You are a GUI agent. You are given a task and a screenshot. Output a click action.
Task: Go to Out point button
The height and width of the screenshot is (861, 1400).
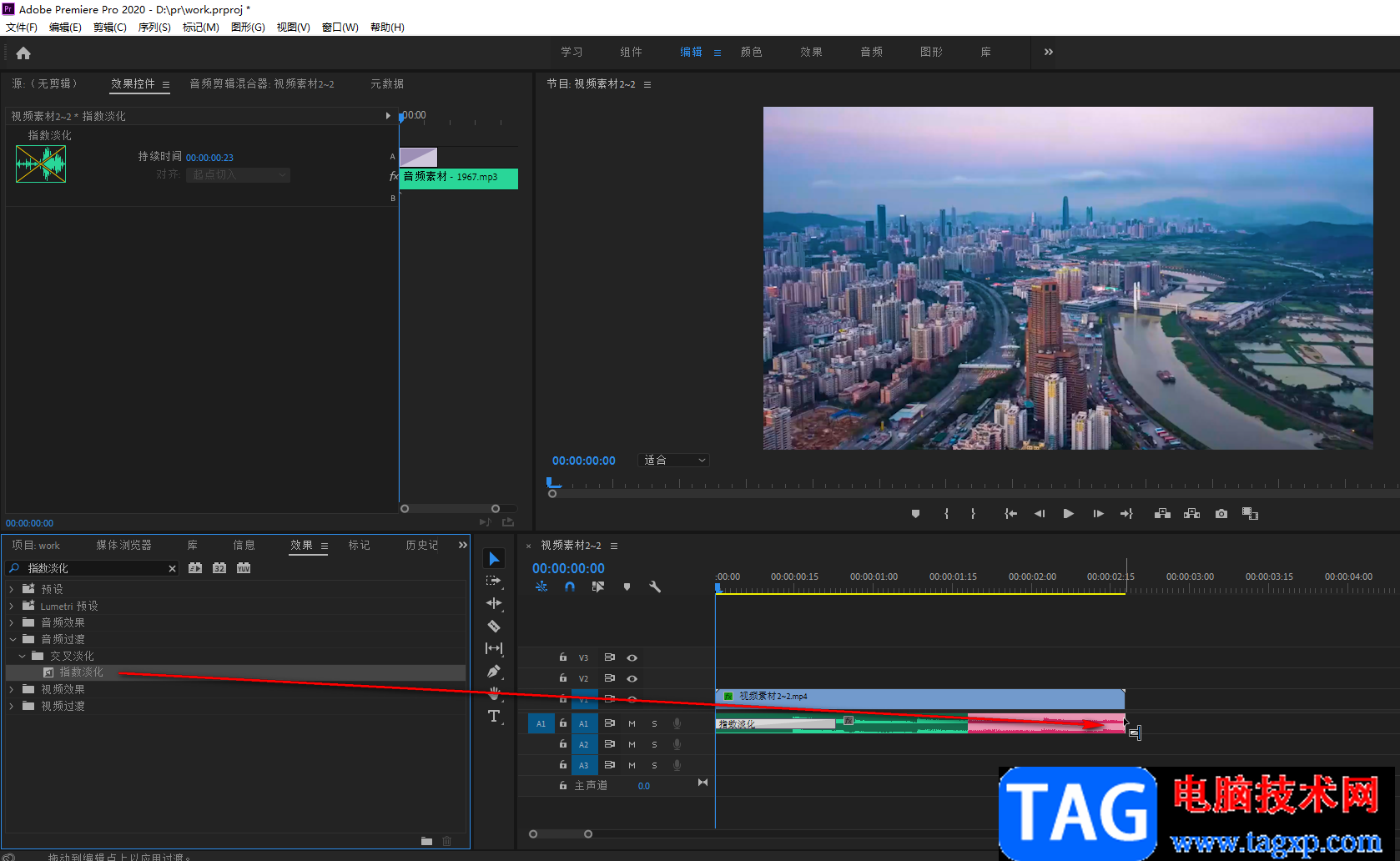[x=1126, y=514]
